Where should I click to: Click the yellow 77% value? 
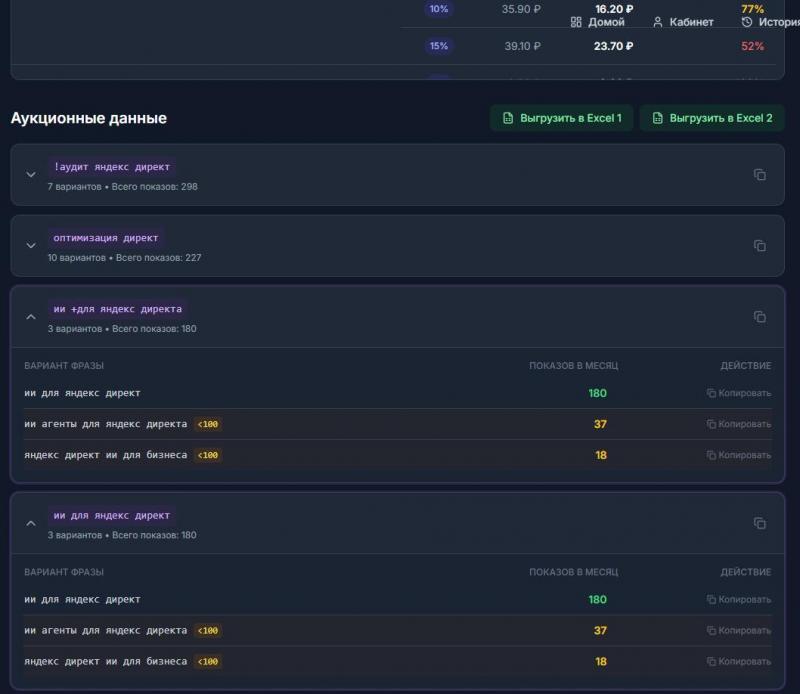pos(753,9)
